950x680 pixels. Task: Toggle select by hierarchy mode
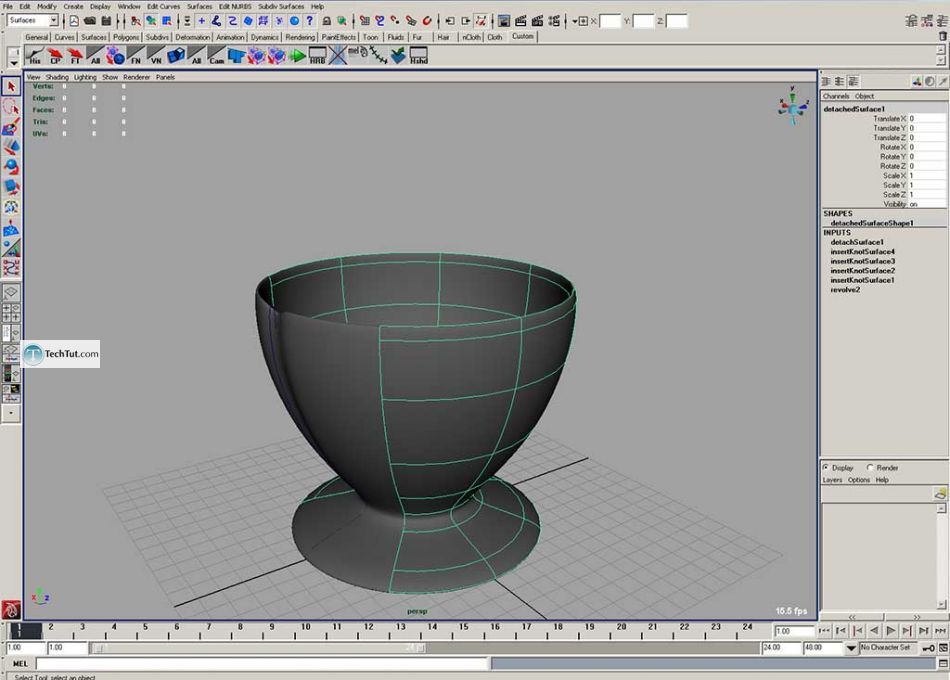(x=136, y=21)
